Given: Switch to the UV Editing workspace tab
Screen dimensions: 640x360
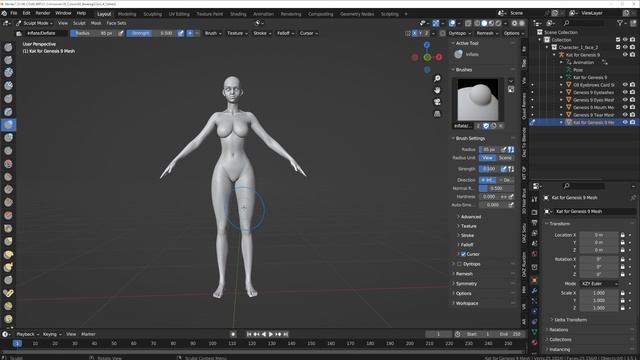Looking at the screenshot, I should [x=179, y=14].
